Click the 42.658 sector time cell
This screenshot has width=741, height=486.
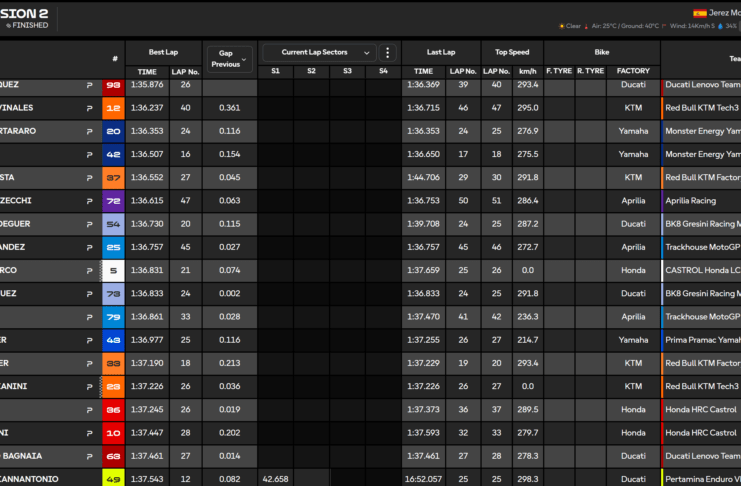click(x=275, y=478)
